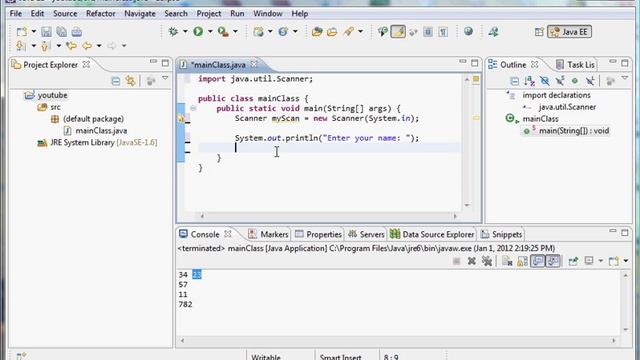Select JRE System Library entry
The height and width of the screenshot is (360, 640).
(103, 142)
